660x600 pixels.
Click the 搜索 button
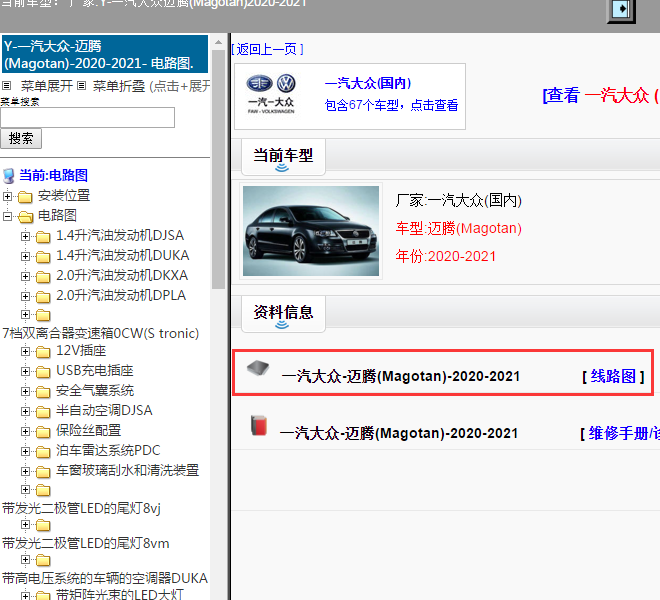[21, 139]
